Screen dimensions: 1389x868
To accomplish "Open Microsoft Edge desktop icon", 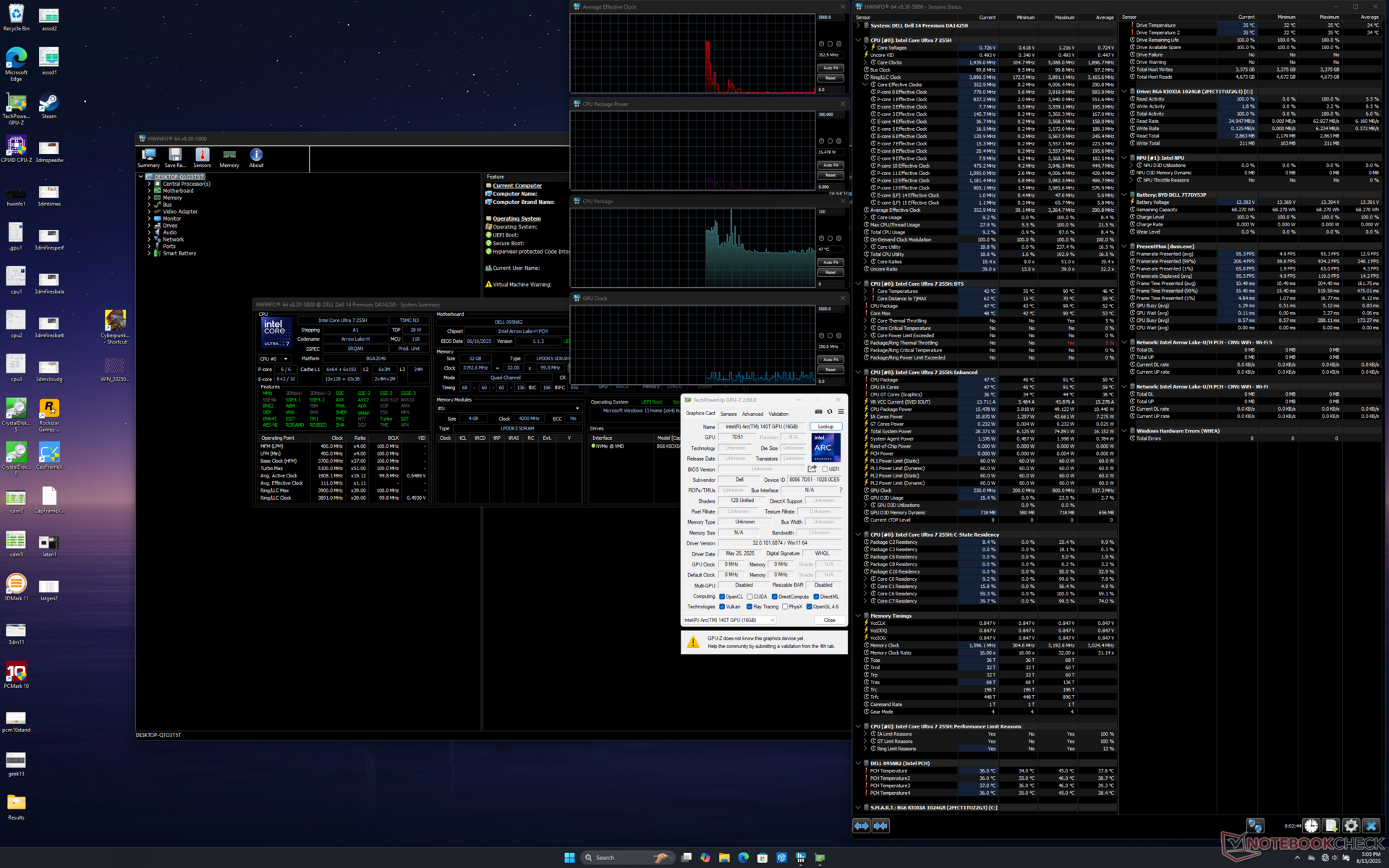I will (16, 64).
